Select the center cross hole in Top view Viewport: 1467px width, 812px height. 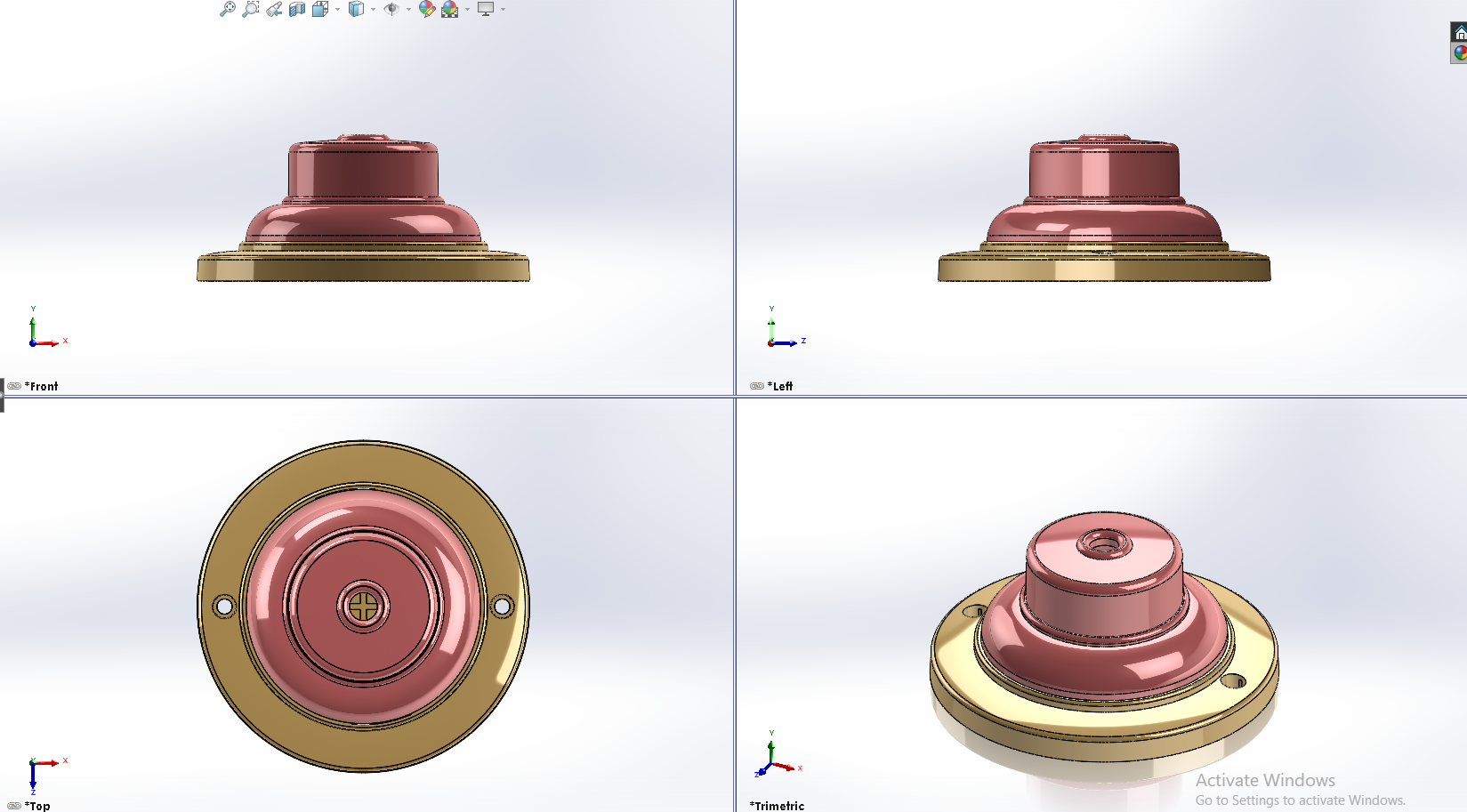point(363,607)
